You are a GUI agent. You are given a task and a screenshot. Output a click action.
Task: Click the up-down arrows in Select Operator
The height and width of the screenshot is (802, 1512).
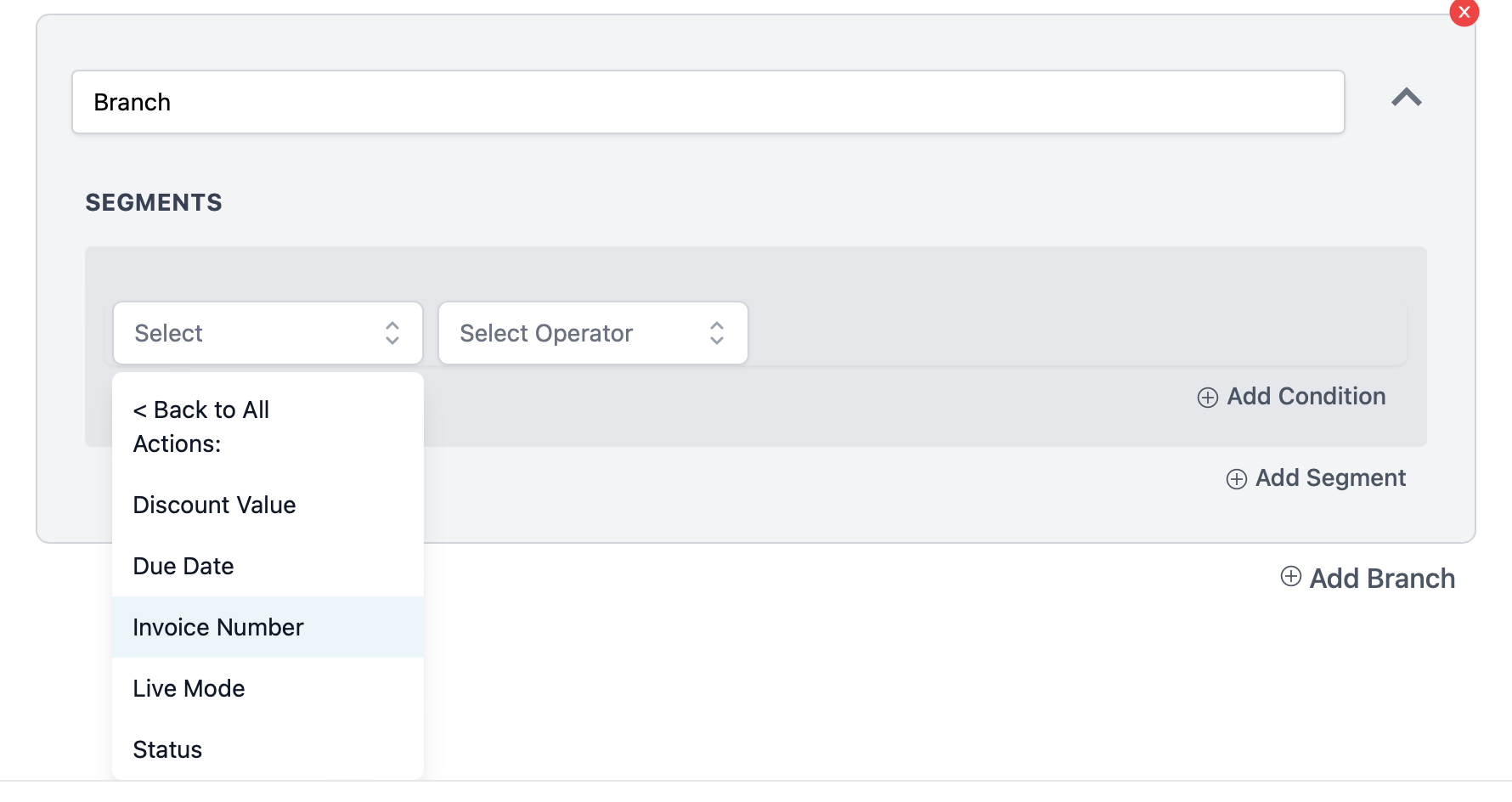coord(716,333)
